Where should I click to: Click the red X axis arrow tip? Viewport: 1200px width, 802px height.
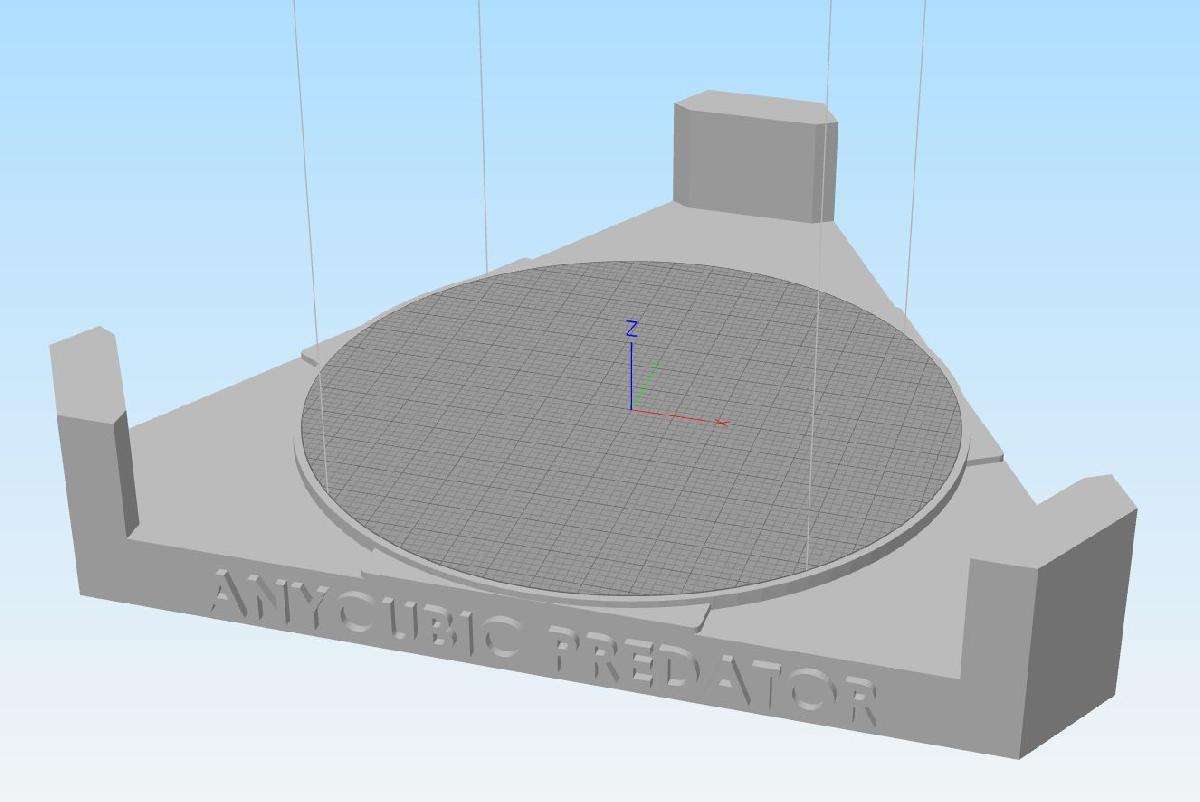point(723,423)
